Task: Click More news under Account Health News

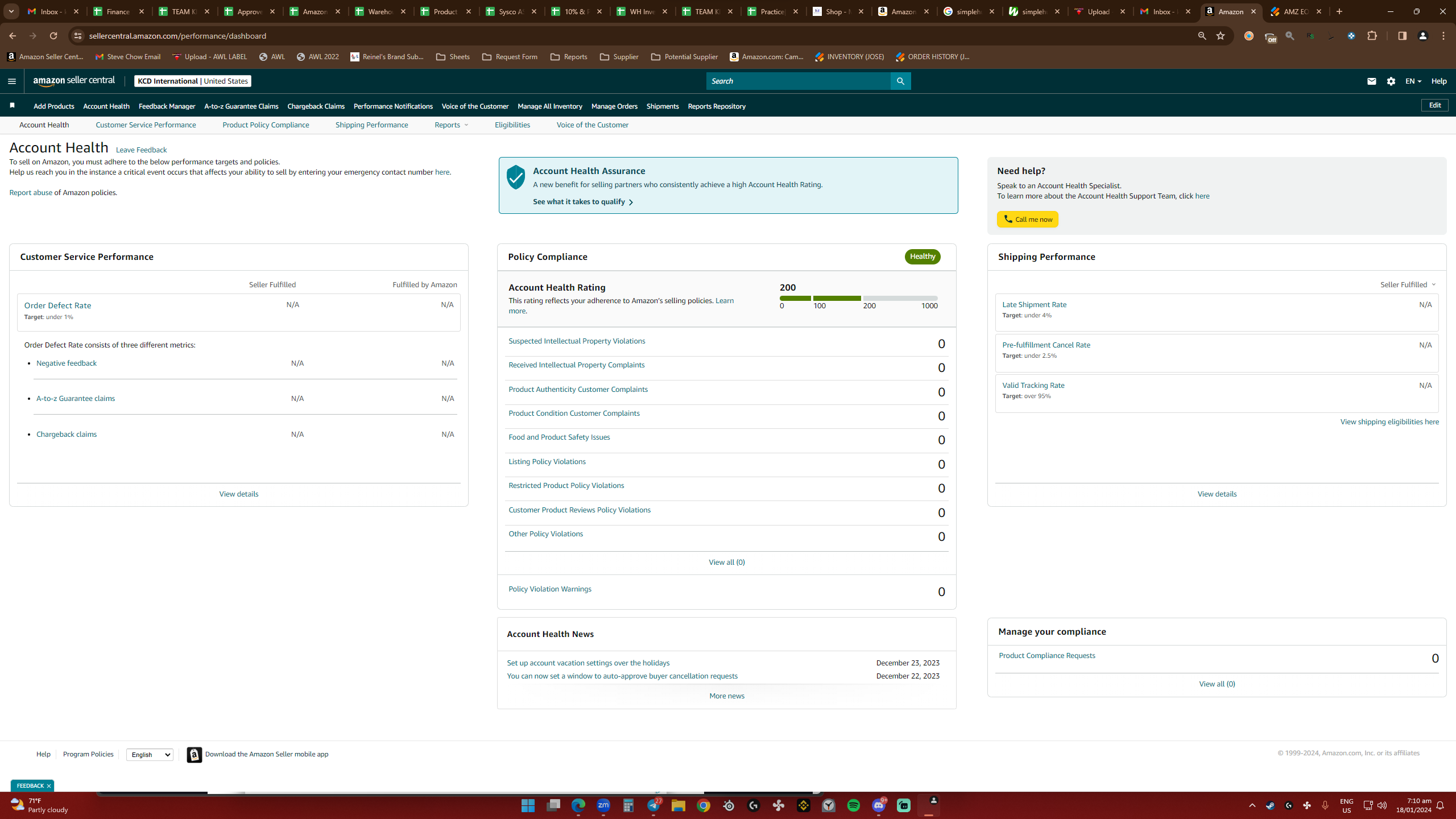Action: pyautogui.click(x=727, y=696)
